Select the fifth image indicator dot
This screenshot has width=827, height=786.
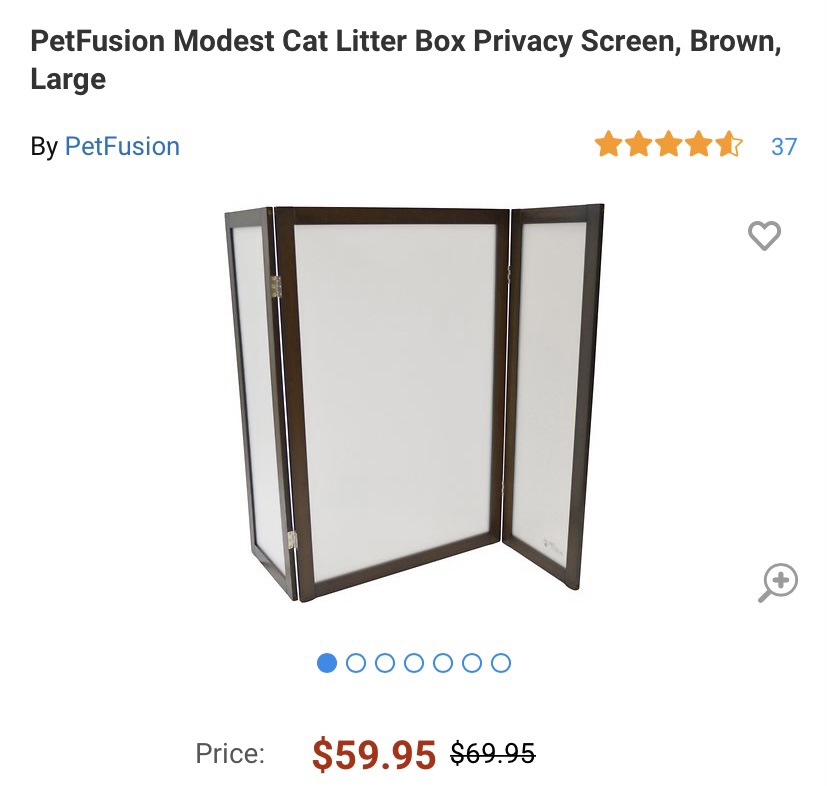(x=443, y=663)
